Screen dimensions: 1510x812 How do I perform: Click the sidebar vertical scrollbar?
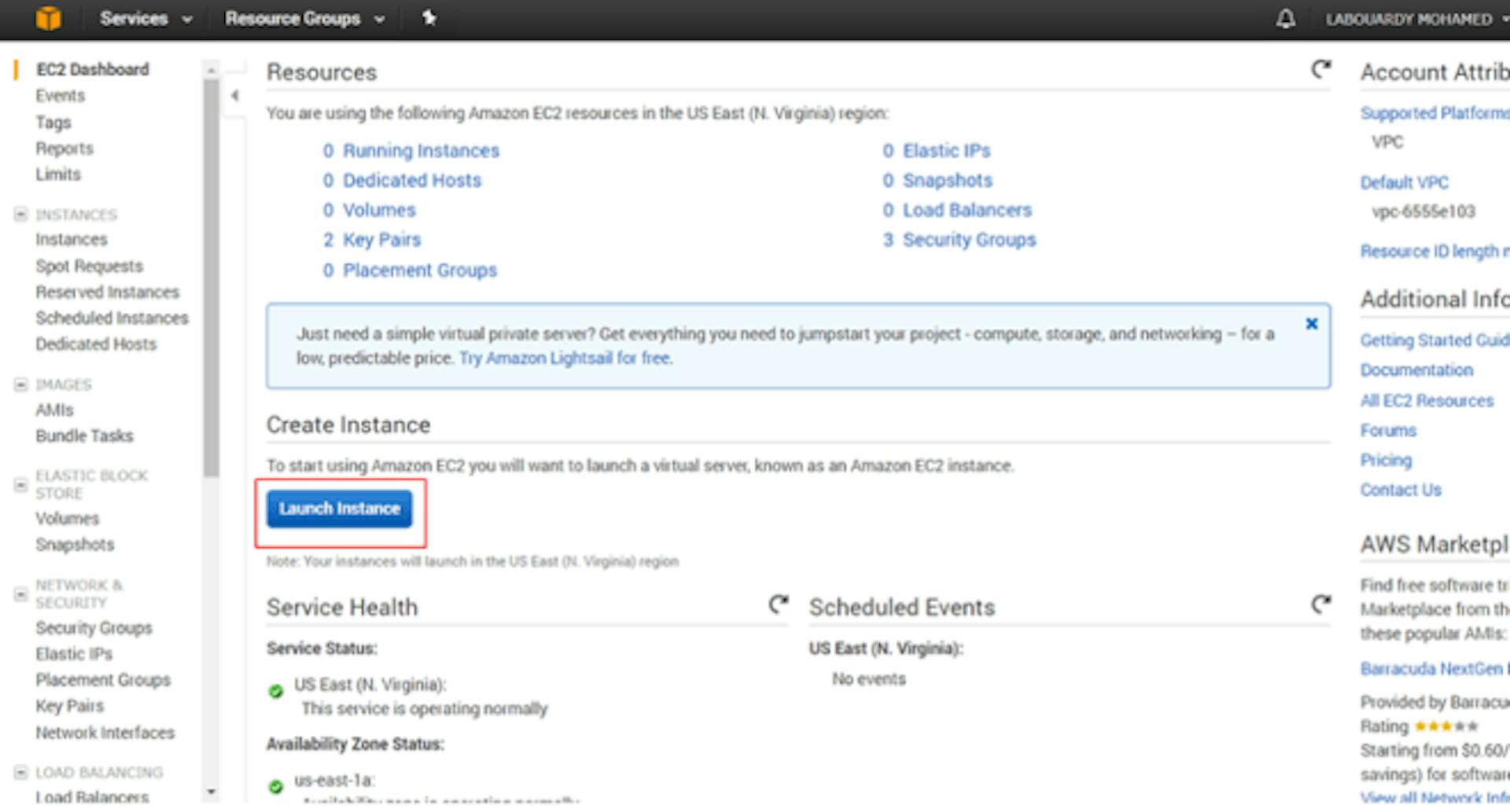(210, 275)
